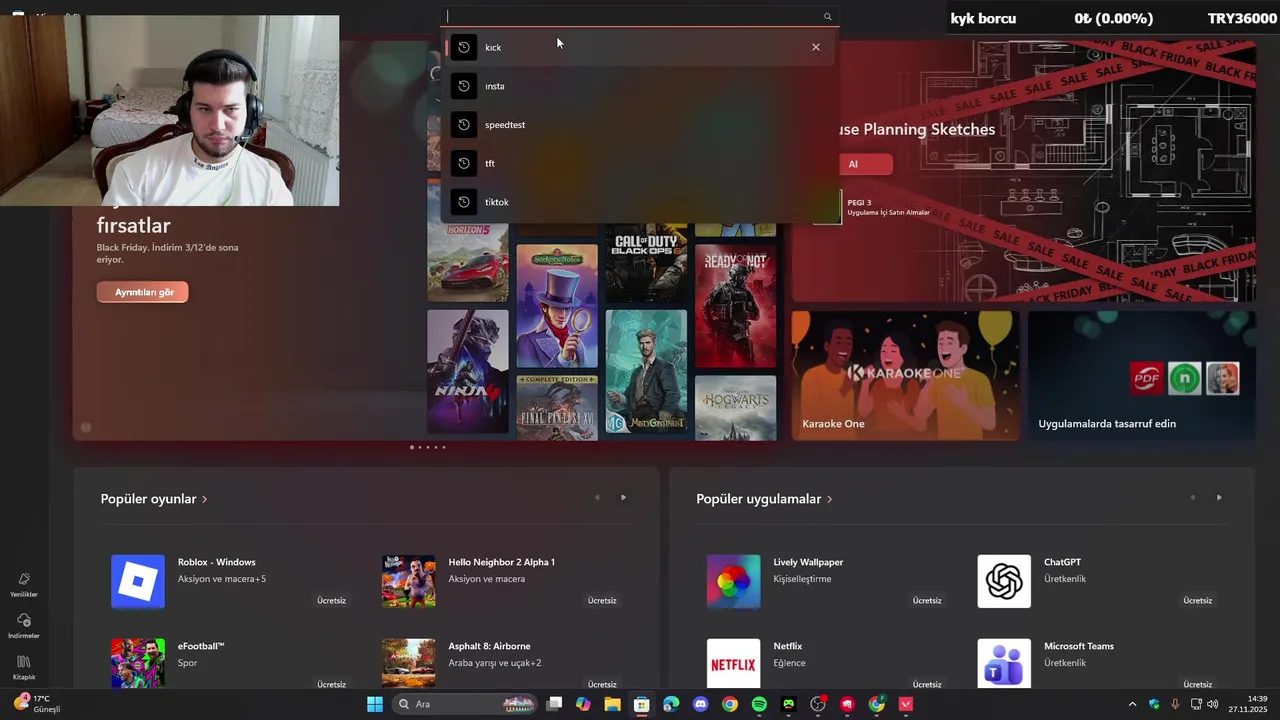Screen dimensions: 1280x720
Task: Click Ücretsiz for Lively Wallpaper
Action: click(x=927, y=601)
